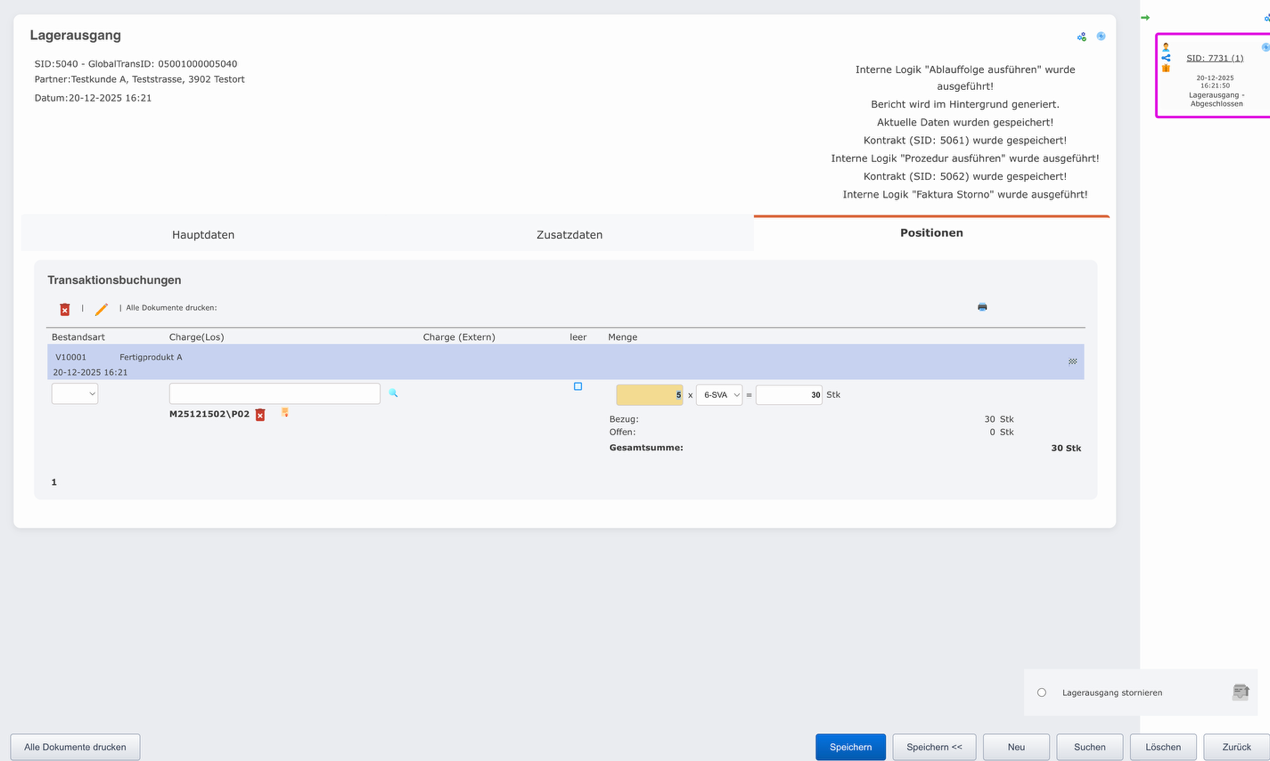Screen dimensions: 1270x761
Task: Click the share icon in the SID: 7731 card
Action: pos(1167,58)
